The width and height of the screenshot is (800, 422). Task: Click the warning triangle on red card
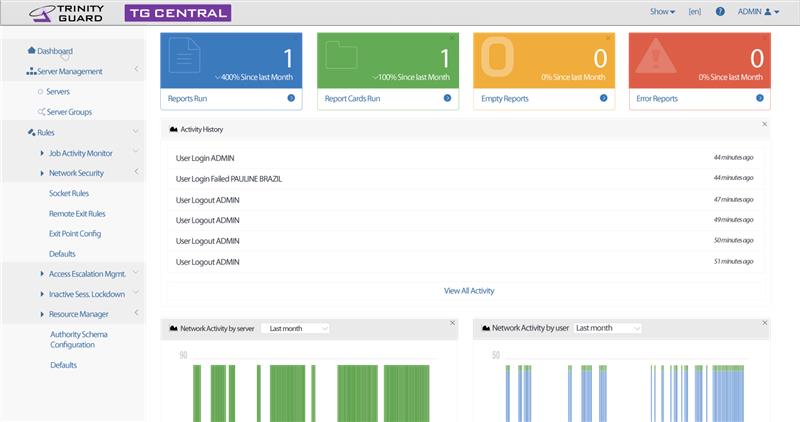coord(656,56)
